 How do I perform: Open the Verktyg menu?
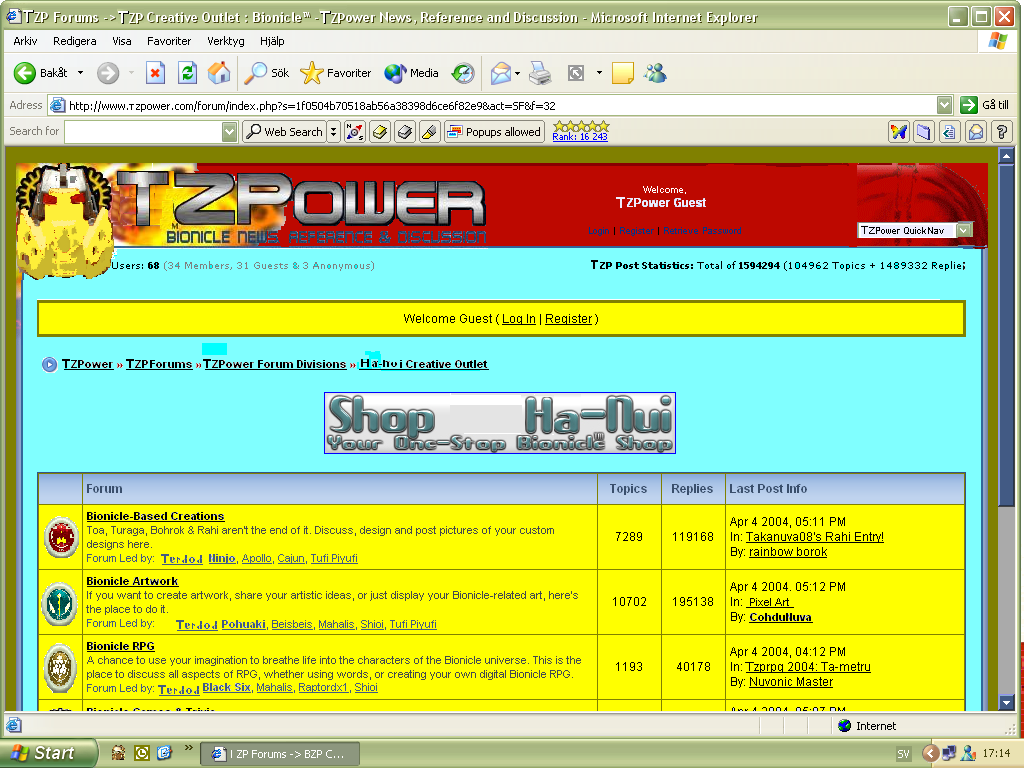(x=225, y=41)
